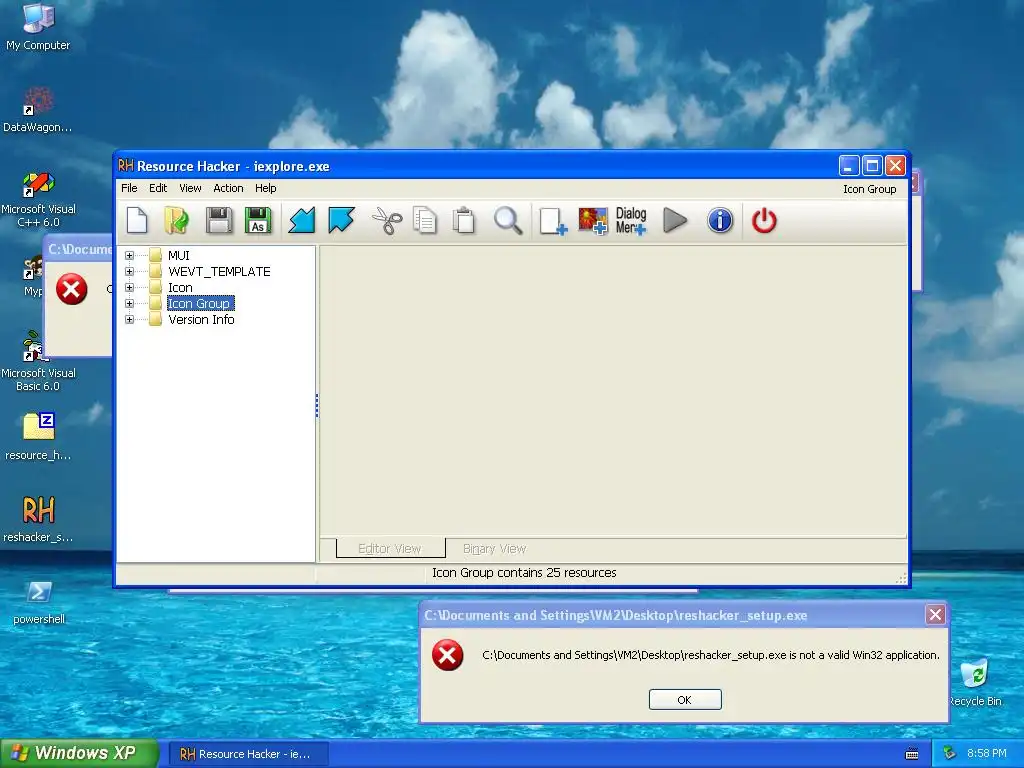This screenshot has height=768, width=1024.
Task: Select the reshacker_s... desktop icon
Action: 38,519
